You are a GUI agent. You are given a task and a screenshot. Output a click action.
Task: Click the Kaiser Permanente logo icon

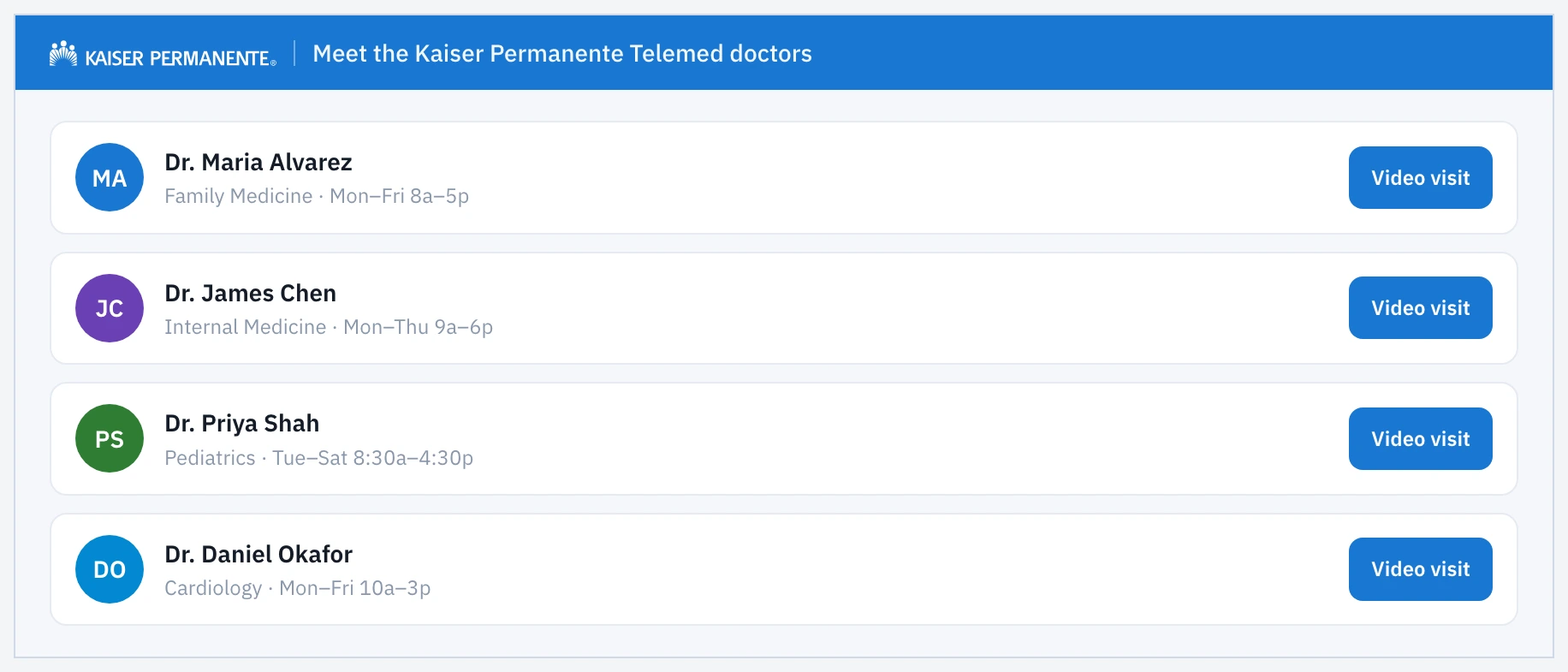(63, 54)
